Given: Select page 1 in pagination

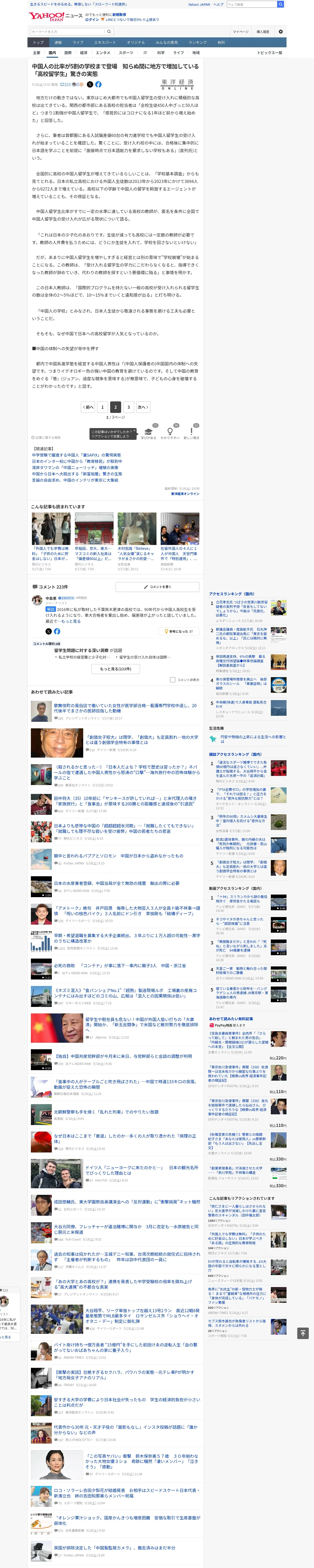Looking at the screenshot, I should (102, 407).
